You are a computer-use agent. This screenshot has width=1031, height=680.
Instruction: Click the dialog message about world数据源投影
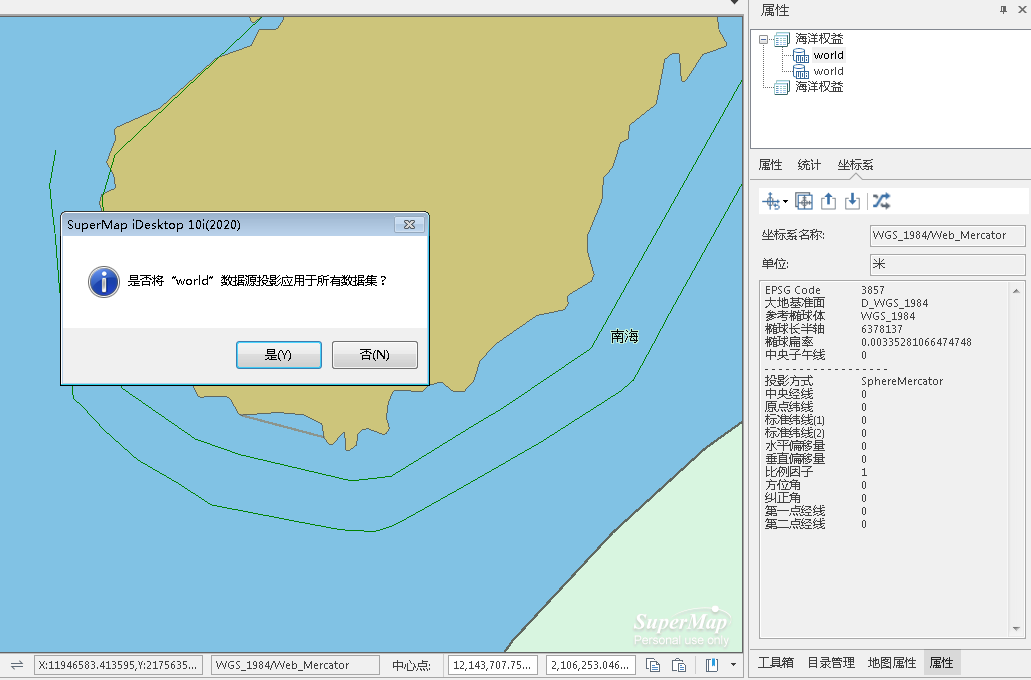point(257,281)
